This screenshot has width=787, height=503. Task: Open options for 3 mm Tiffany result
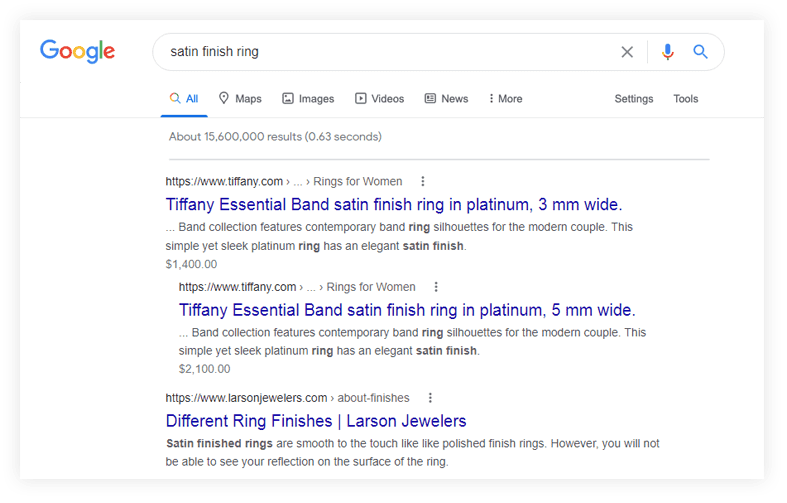click(x=423, y=182)
